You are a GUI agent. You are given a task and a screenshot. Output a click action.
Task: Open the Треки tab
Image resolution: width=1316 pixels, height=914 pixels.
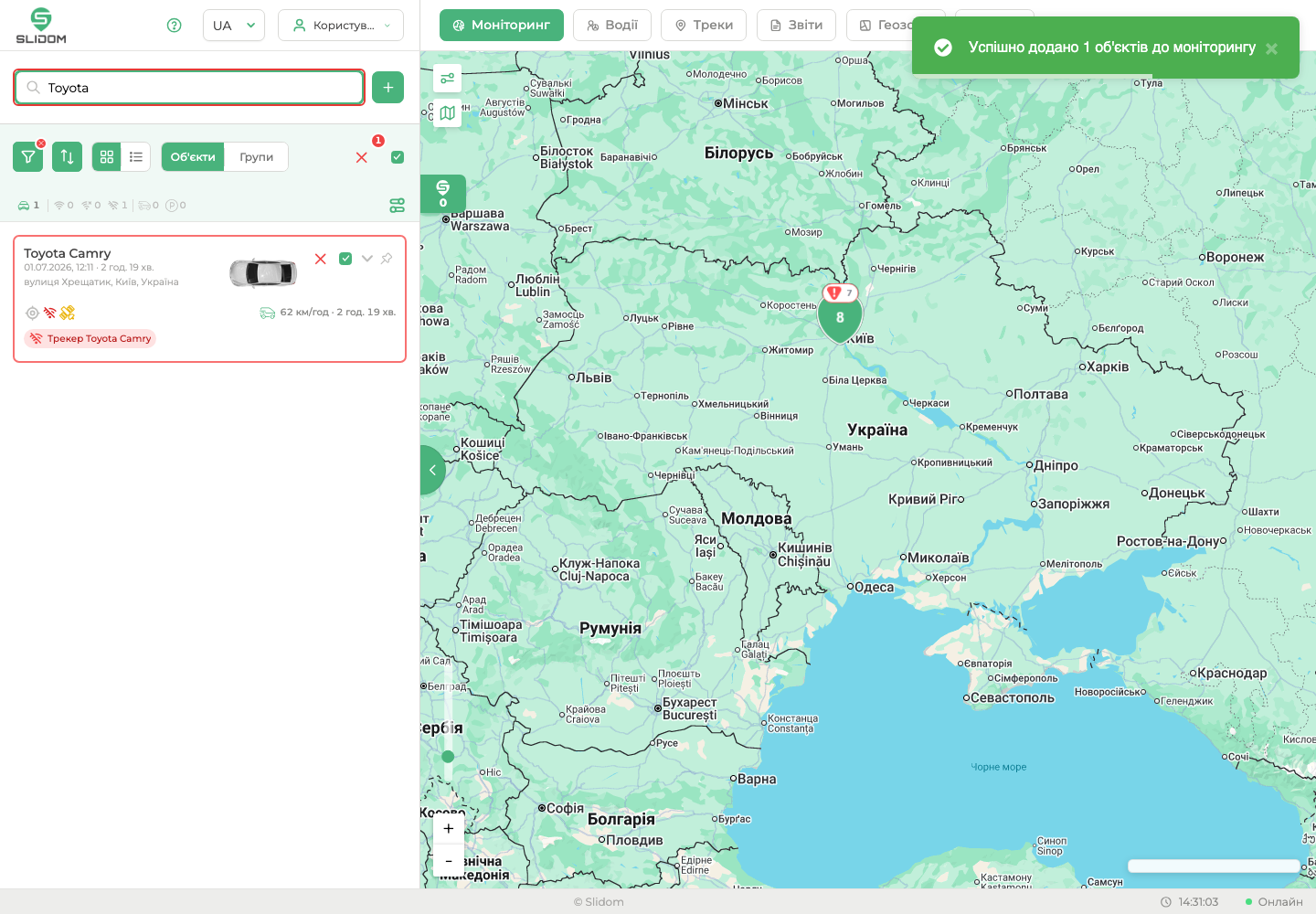[704, 26]
